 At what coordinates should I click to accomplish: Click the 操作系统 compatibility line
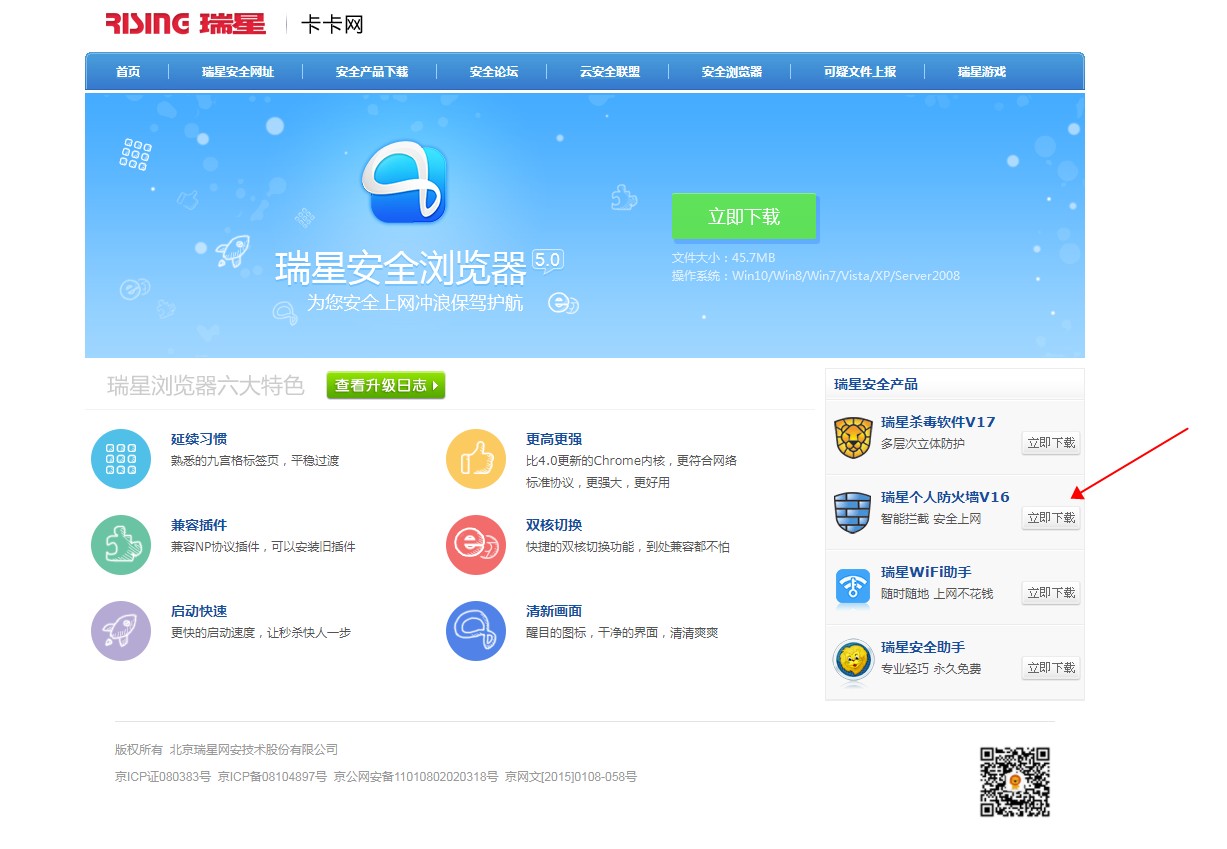816,276
